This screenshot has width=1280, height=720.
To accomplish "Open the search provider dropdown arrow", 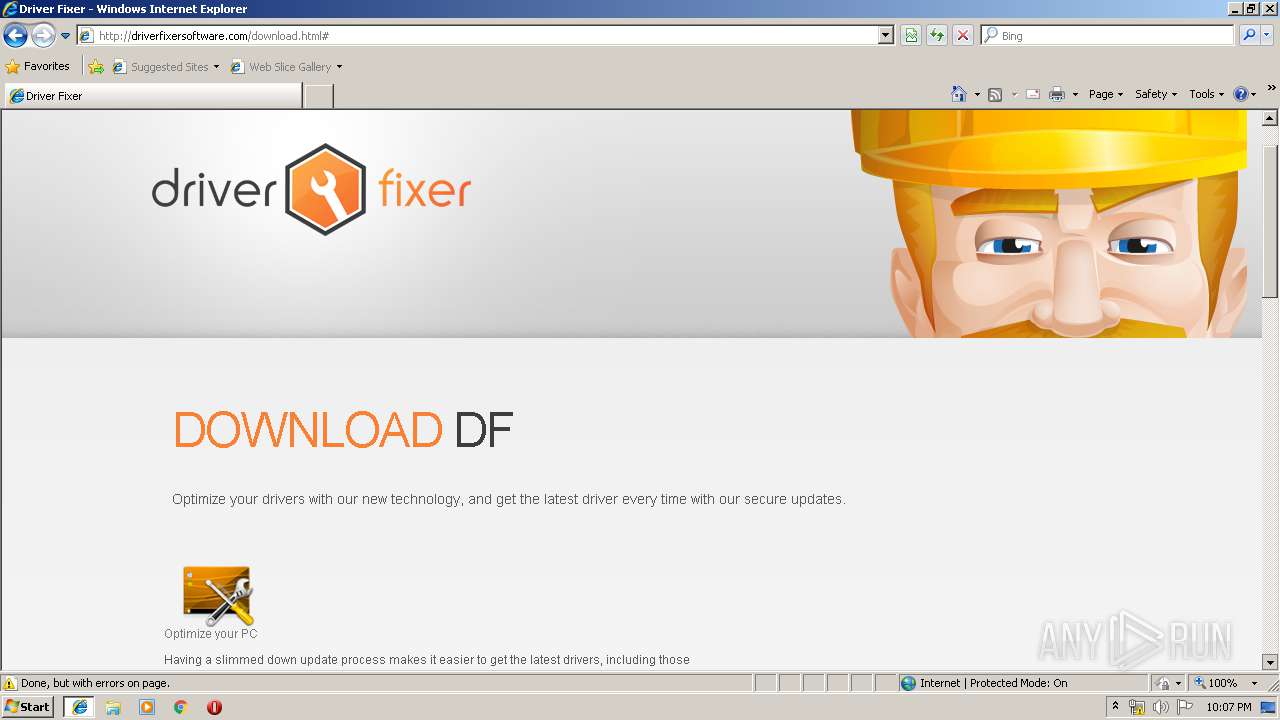I will point(1267,36).
